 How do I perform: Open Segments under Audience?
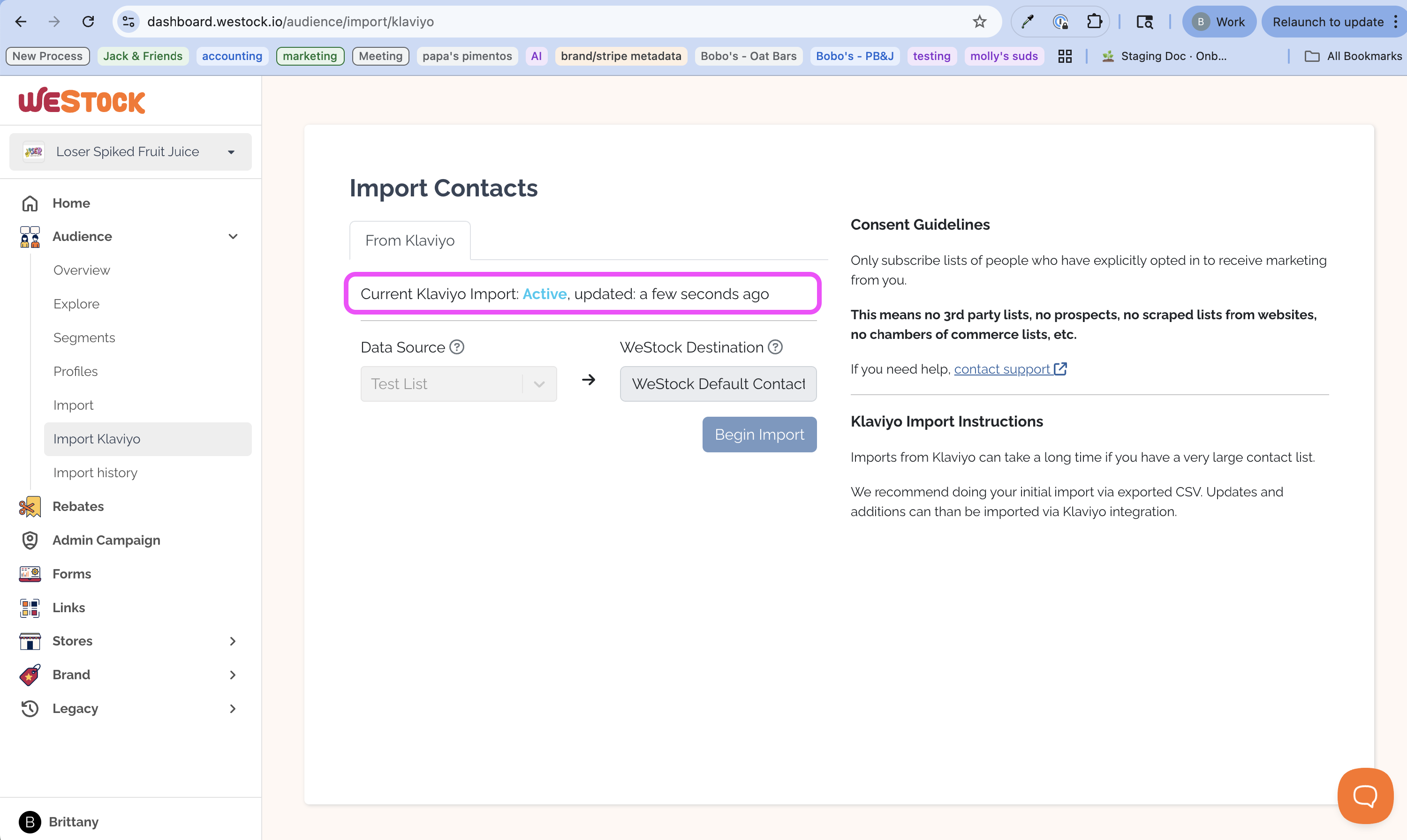coord(84,338)
